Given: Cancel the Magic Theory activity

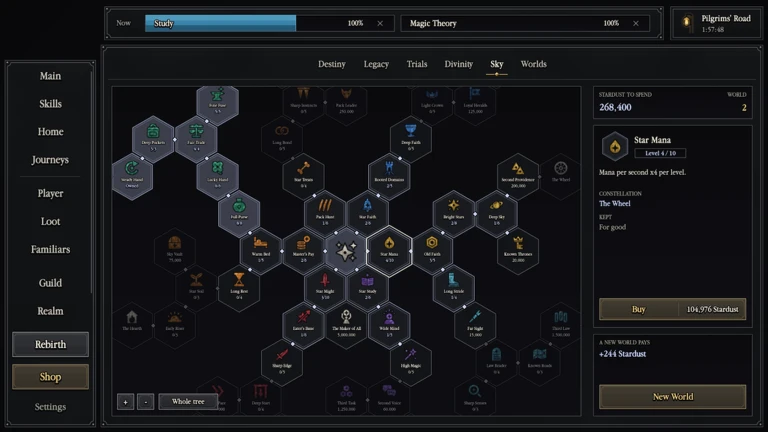Looking at the screenshot, I should point(636,24).
